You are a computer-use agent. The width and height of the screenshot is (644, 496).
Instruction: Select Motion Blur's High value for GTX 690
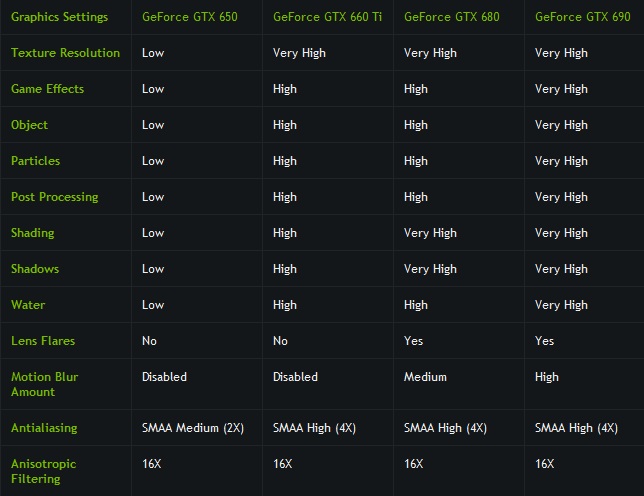tap(547, 377)
